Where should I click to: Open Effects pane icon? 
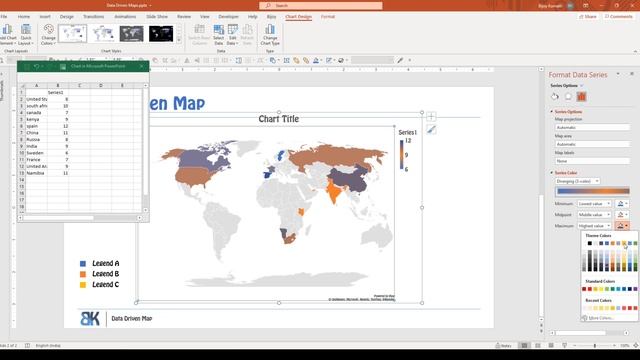point(568,97)
